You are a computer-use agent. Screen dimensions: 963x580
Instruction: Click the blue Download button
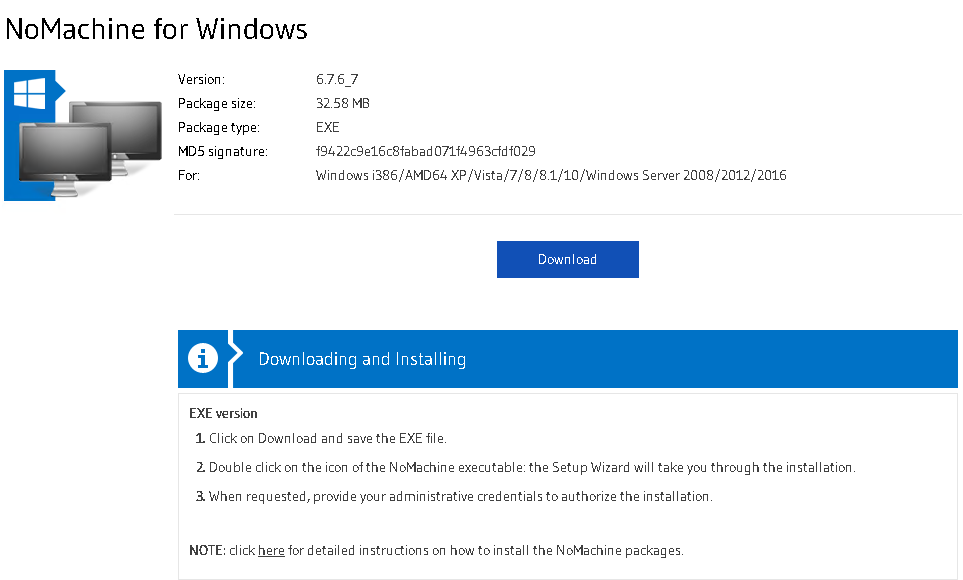point(567,259)
